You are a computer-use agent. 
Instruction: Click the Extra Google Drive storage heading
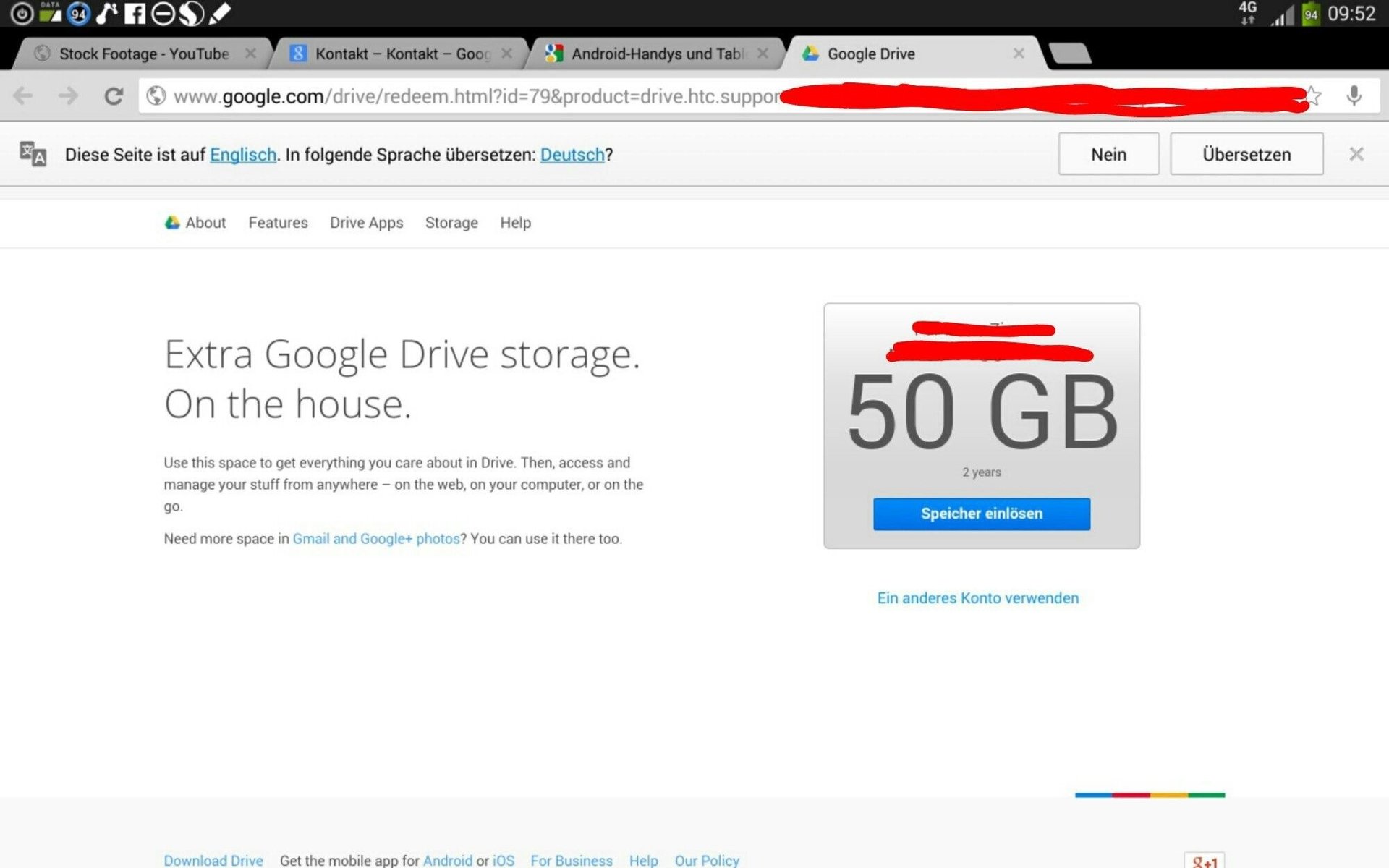click(402, 379)
